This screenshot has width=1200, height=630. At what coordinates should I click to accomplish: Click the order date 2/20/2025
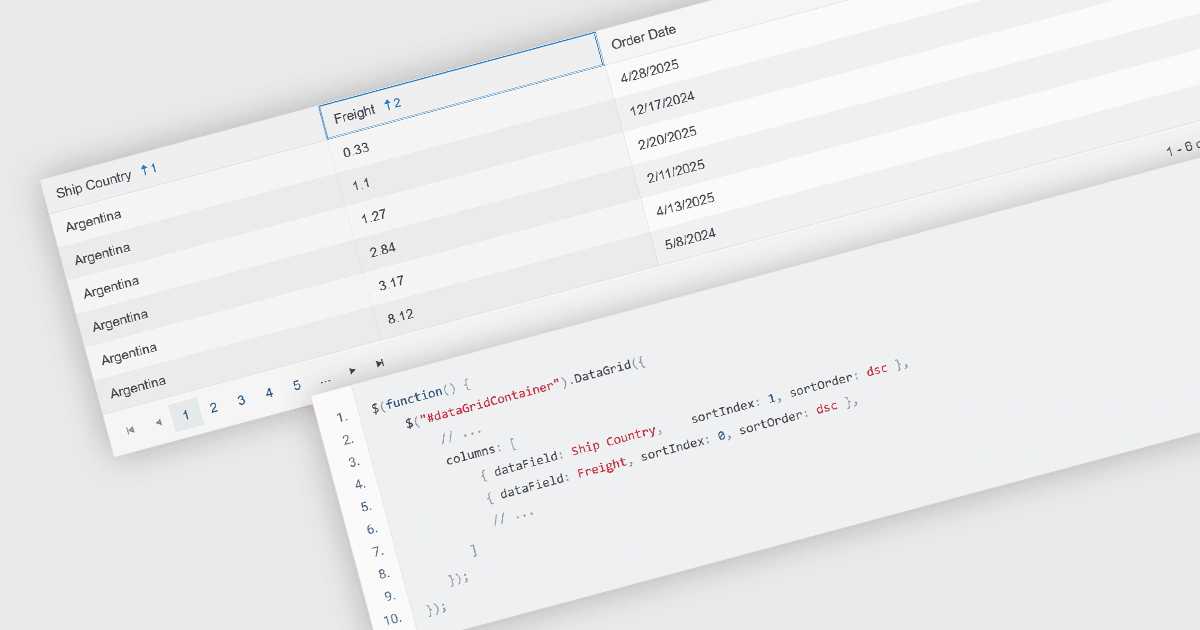click(x=667, y=137)
